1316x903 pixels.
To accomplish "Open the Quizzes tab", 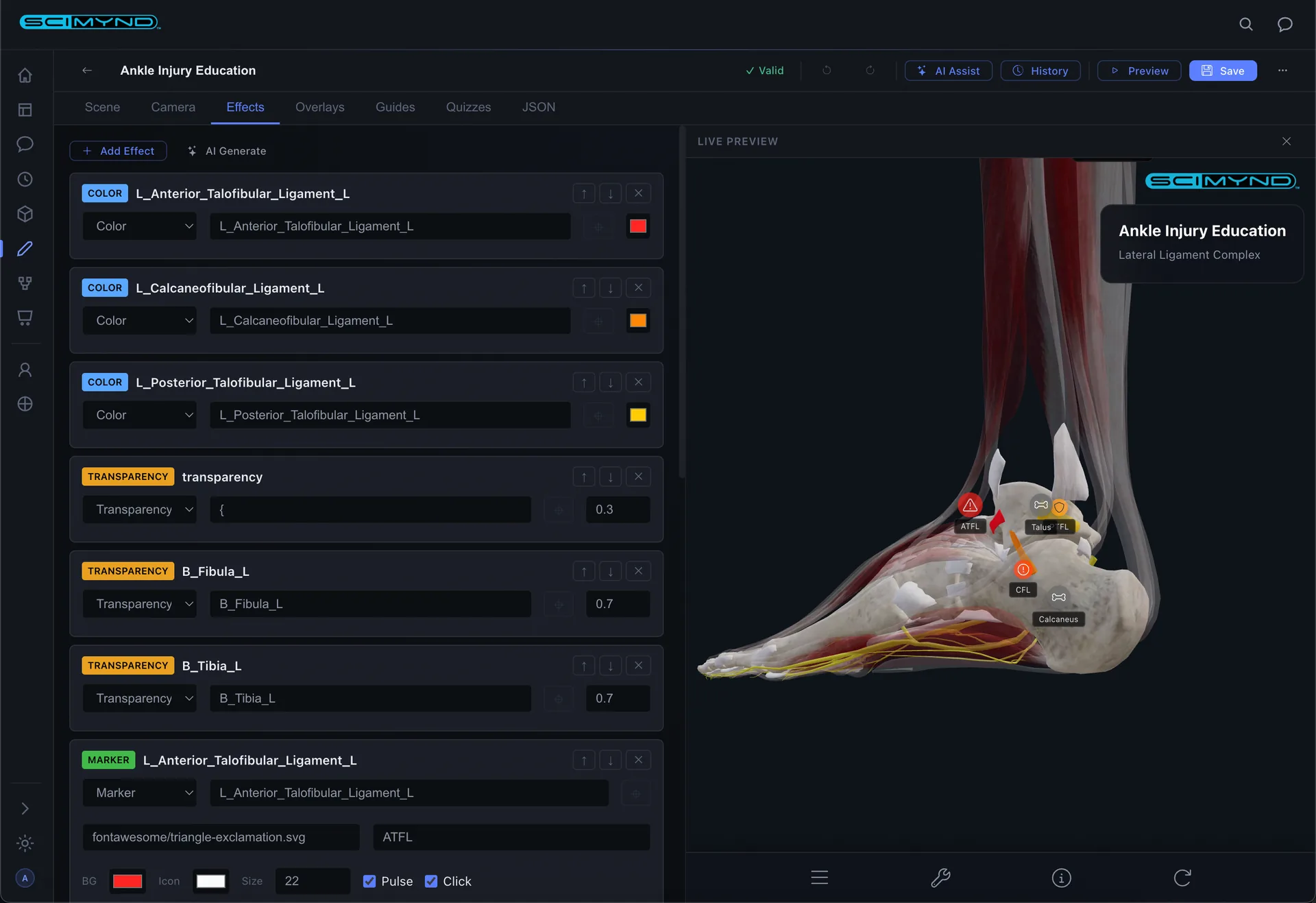I will click(468, 107).
